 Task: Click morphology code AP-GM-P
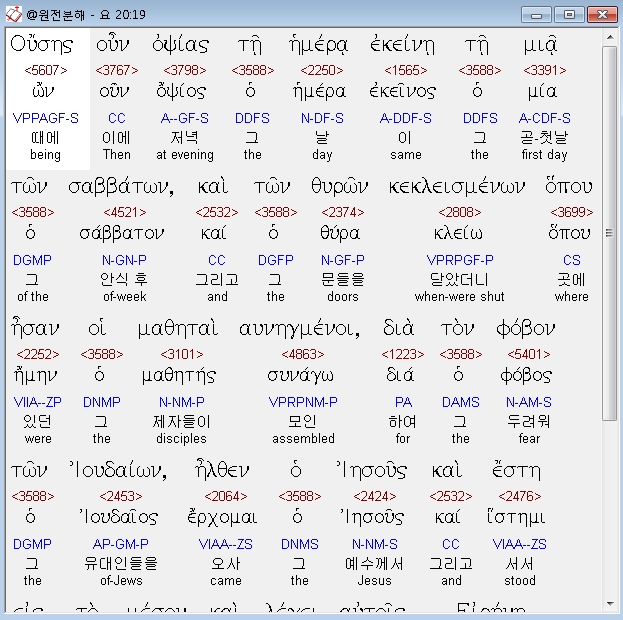(121, 544)
